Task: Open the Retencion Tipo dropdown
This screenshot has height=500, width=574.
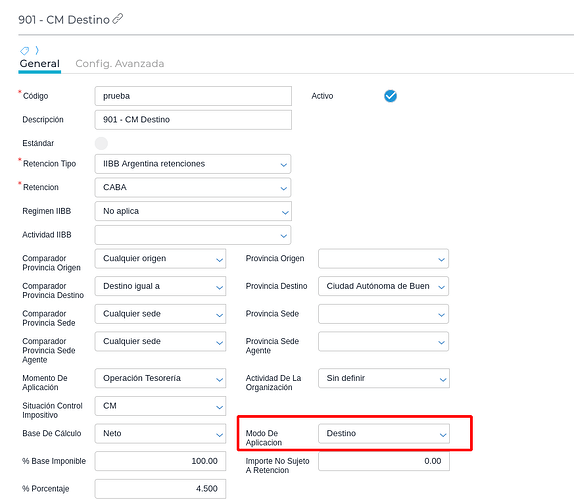Action: 193,164
